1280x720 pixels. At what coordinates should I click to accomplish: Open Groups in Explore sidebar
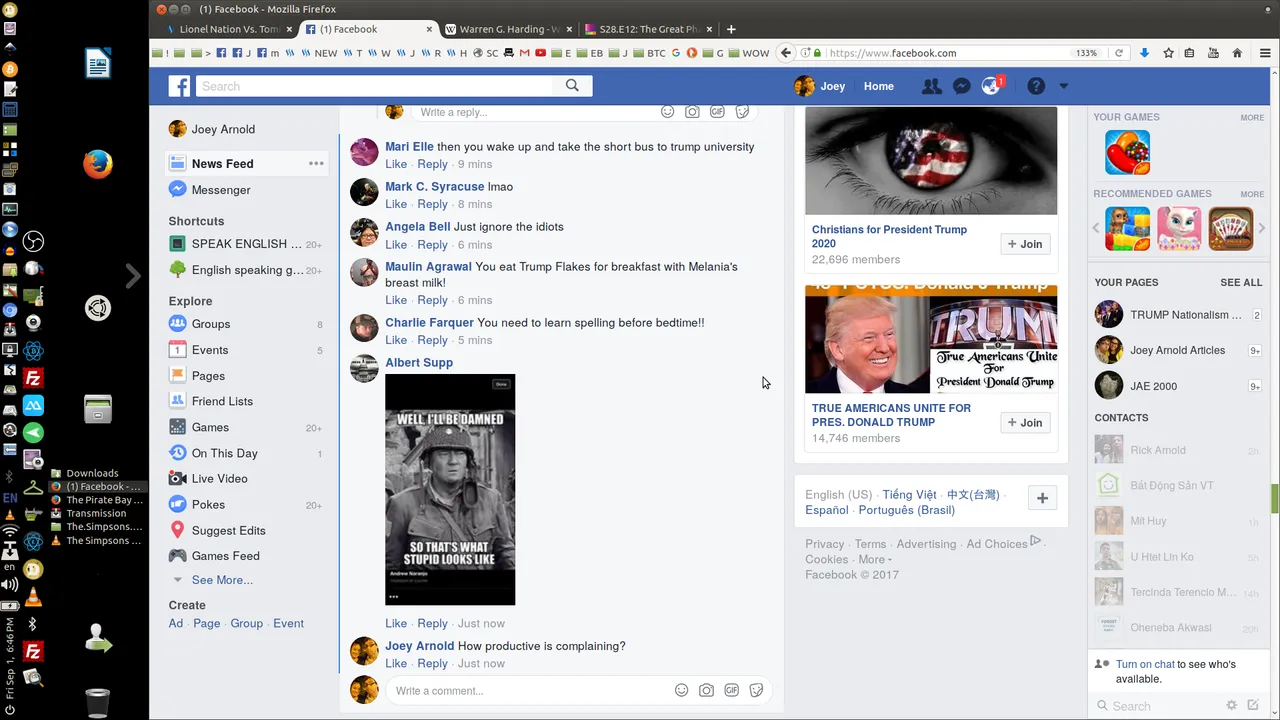tap(211, 324)
